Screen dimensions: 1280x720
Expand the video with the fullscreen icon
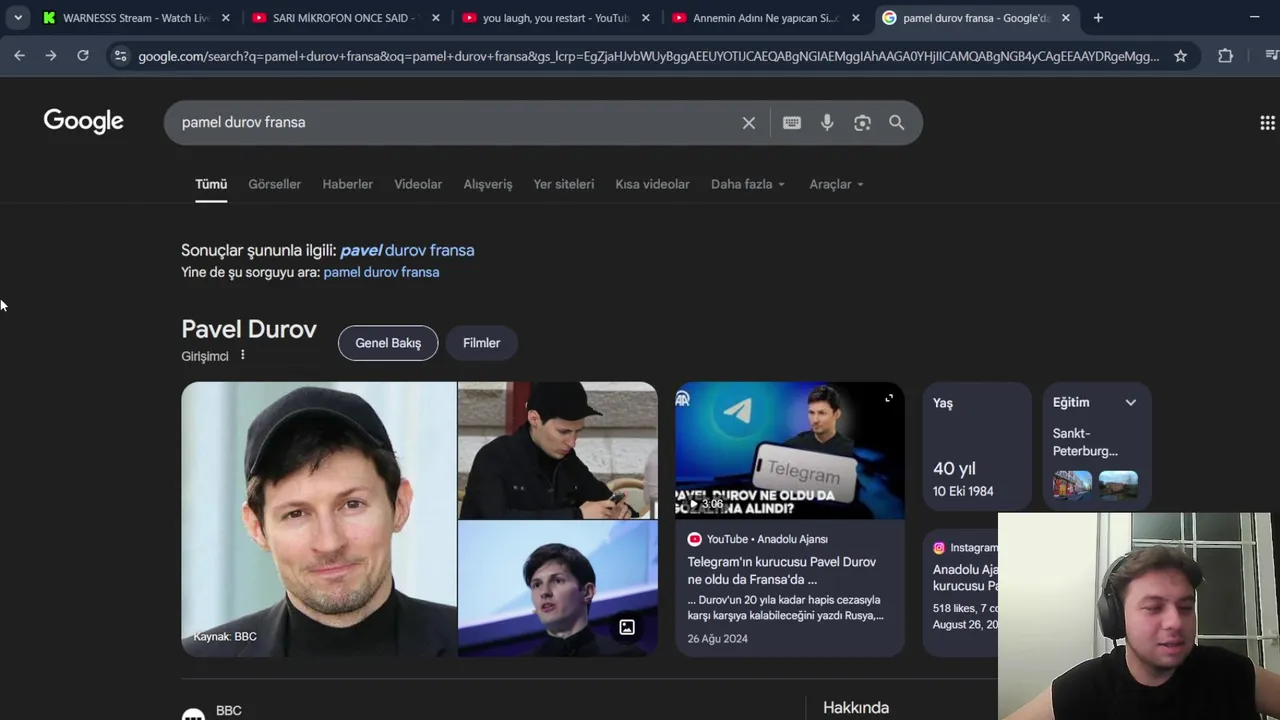click(888, 398)
